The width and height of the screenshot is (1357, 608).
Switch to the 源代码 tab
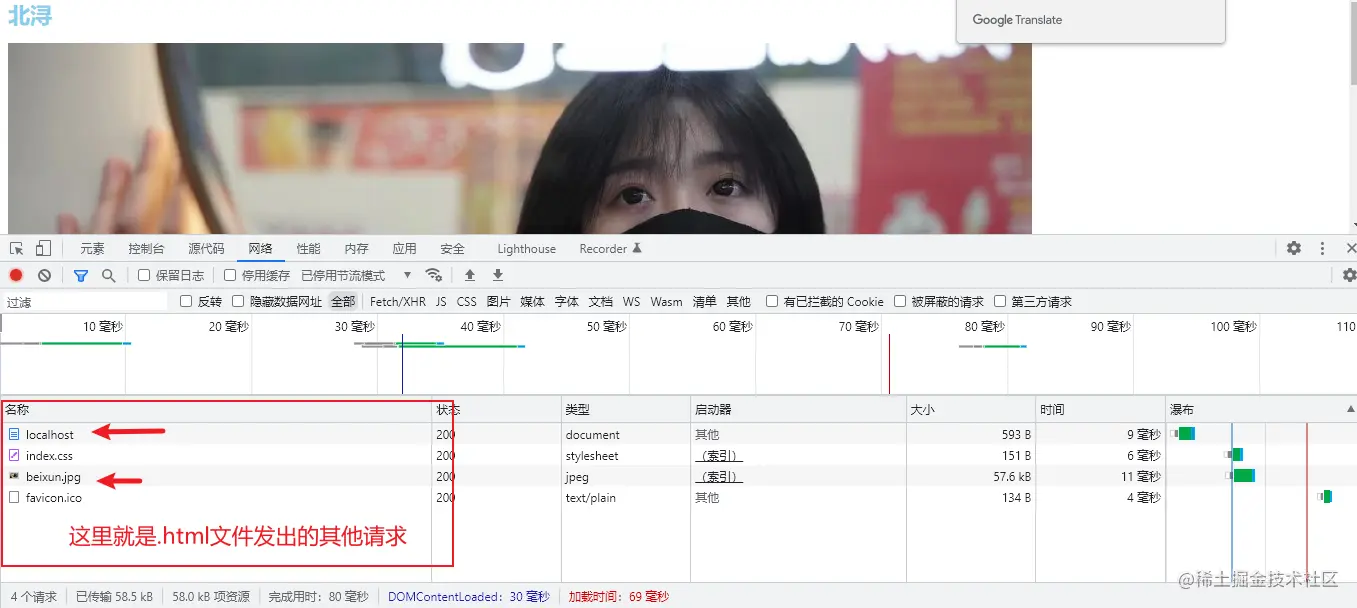(206, 249)
